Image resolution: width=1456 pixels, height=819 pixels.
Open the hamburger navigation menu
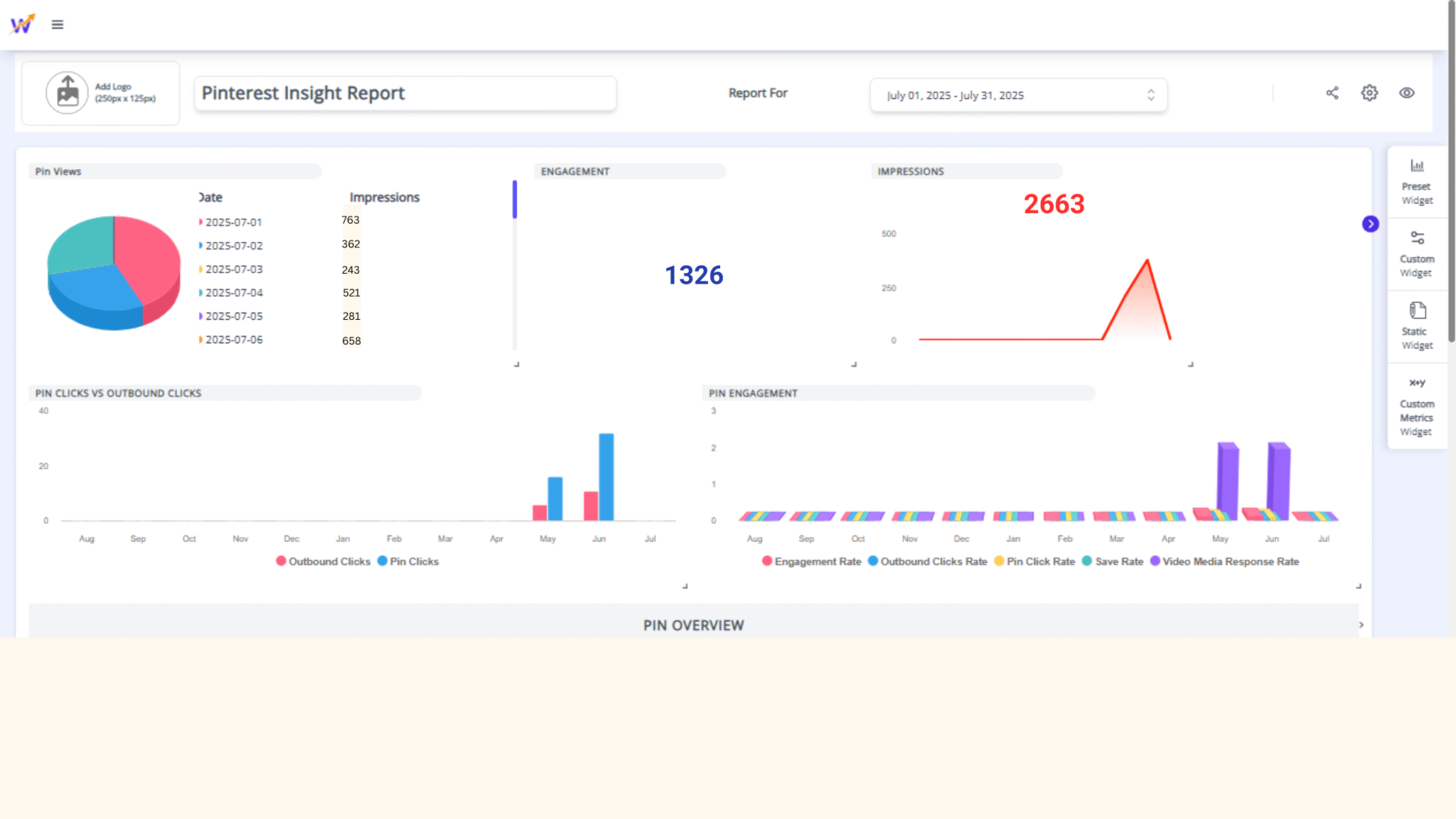pyautogui.click(x=57, y=23)
